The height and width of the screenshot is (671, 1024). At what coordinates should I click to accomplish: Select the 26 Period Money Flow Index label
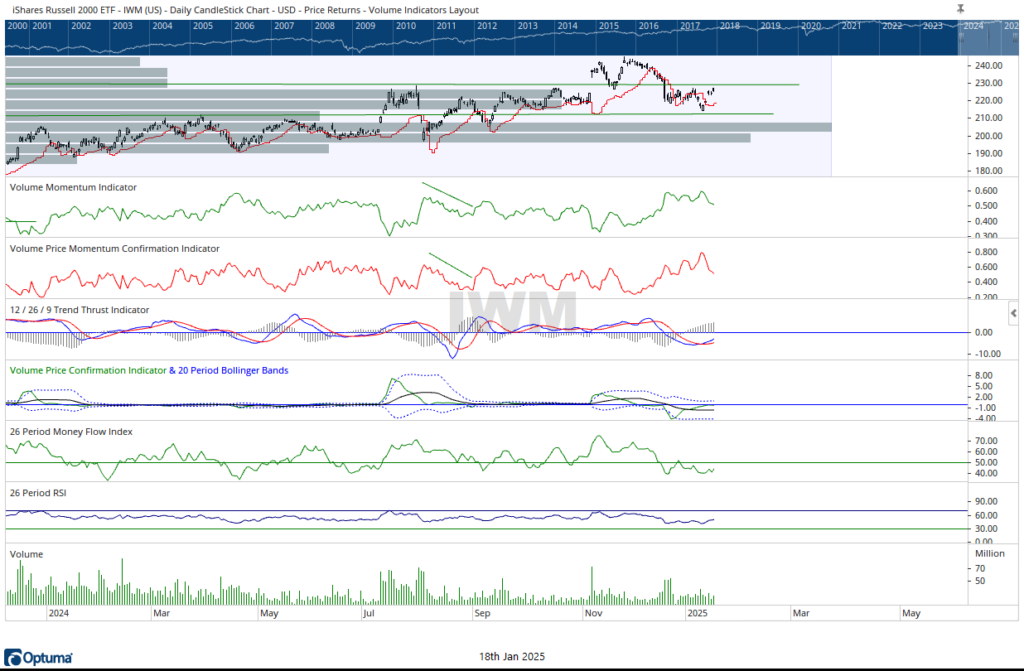tap(71, 432)
